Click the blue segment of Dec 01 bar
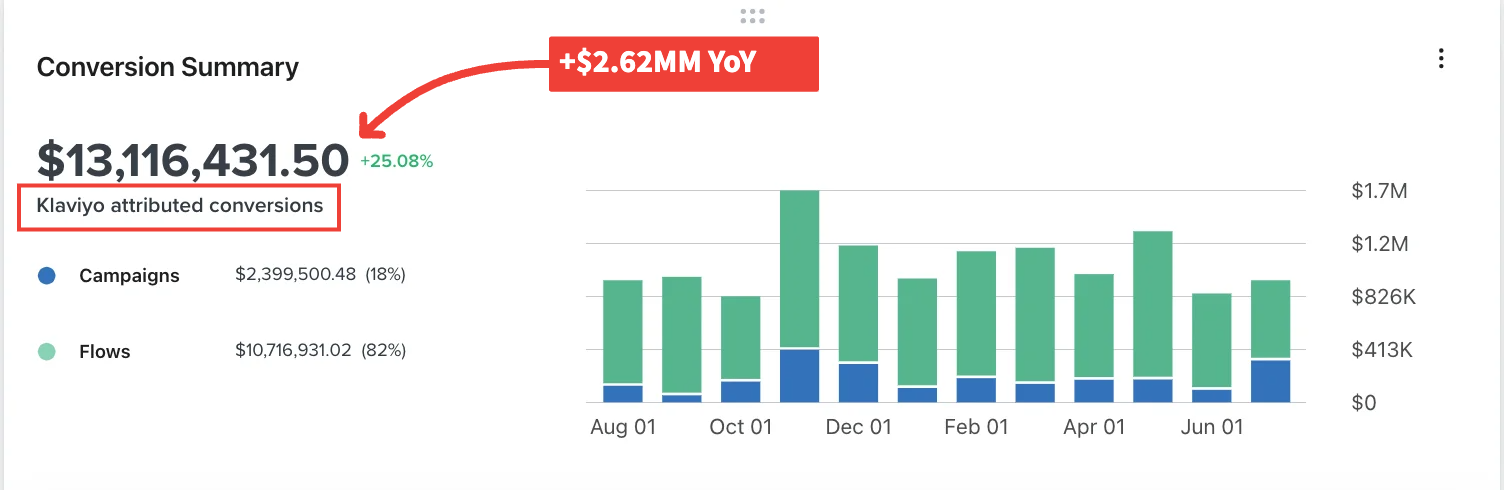 [858, 383]
